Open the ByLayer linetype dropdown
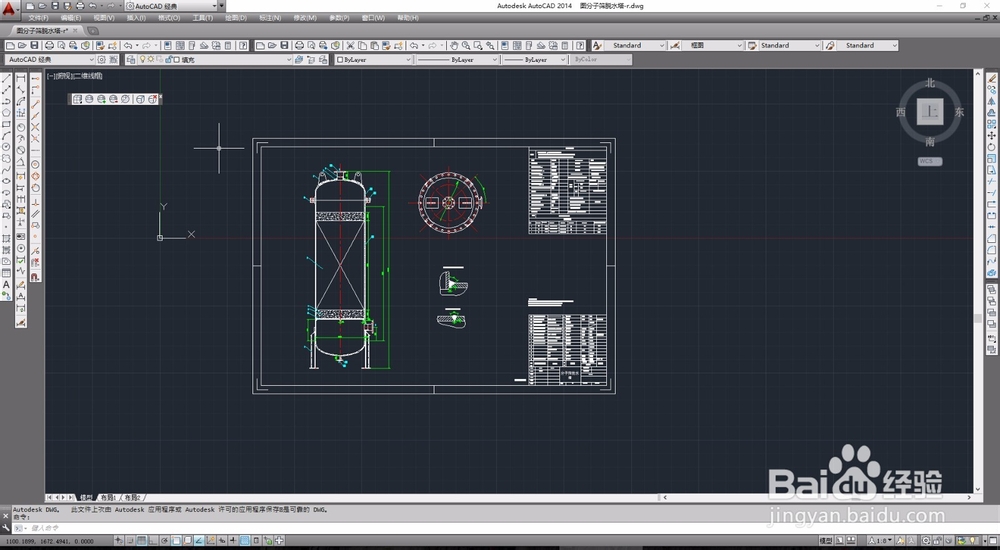Screen dimensions: 1000x550 click(494, 59)
